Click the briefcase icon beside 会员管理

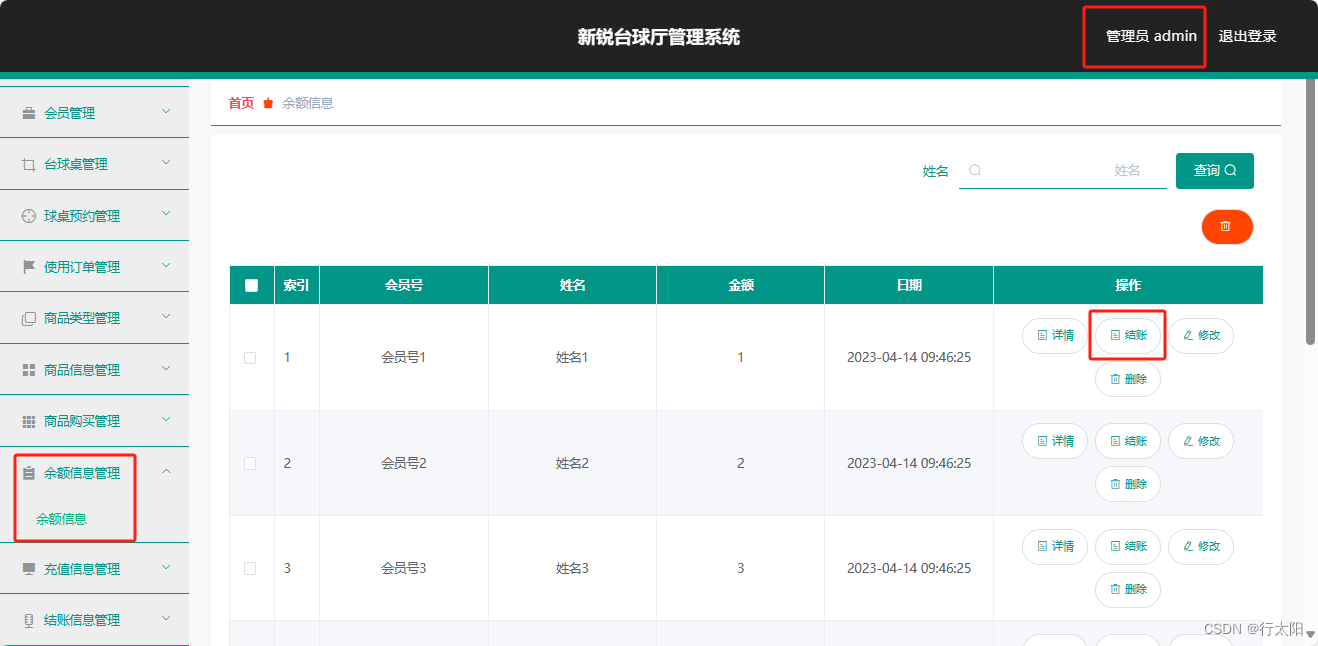[29, 113]
